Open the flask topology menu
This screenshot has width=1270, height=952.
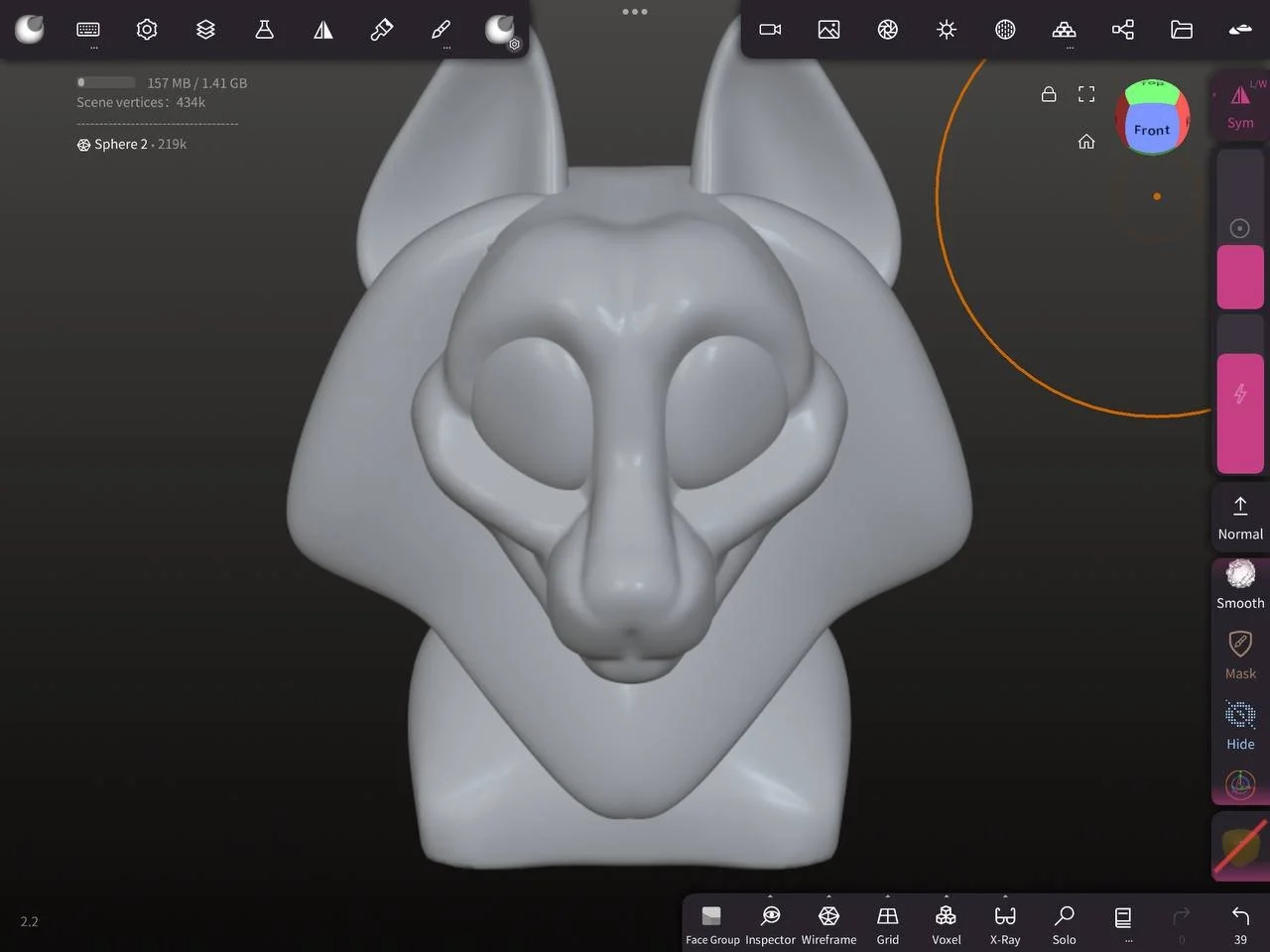[x=264, y=30]
